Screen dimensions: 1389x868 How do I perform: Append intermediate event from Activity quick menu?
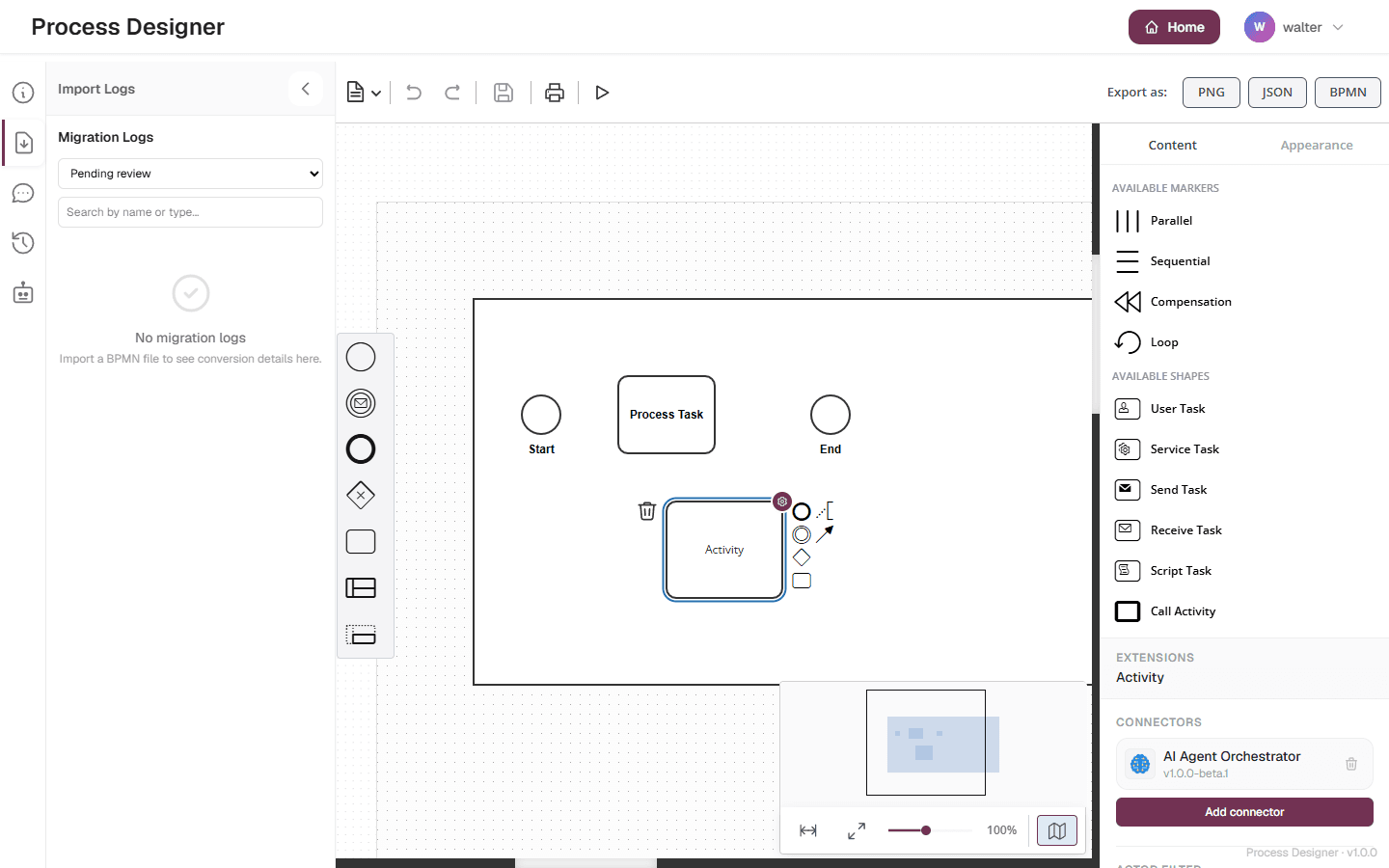pos(802,534)
